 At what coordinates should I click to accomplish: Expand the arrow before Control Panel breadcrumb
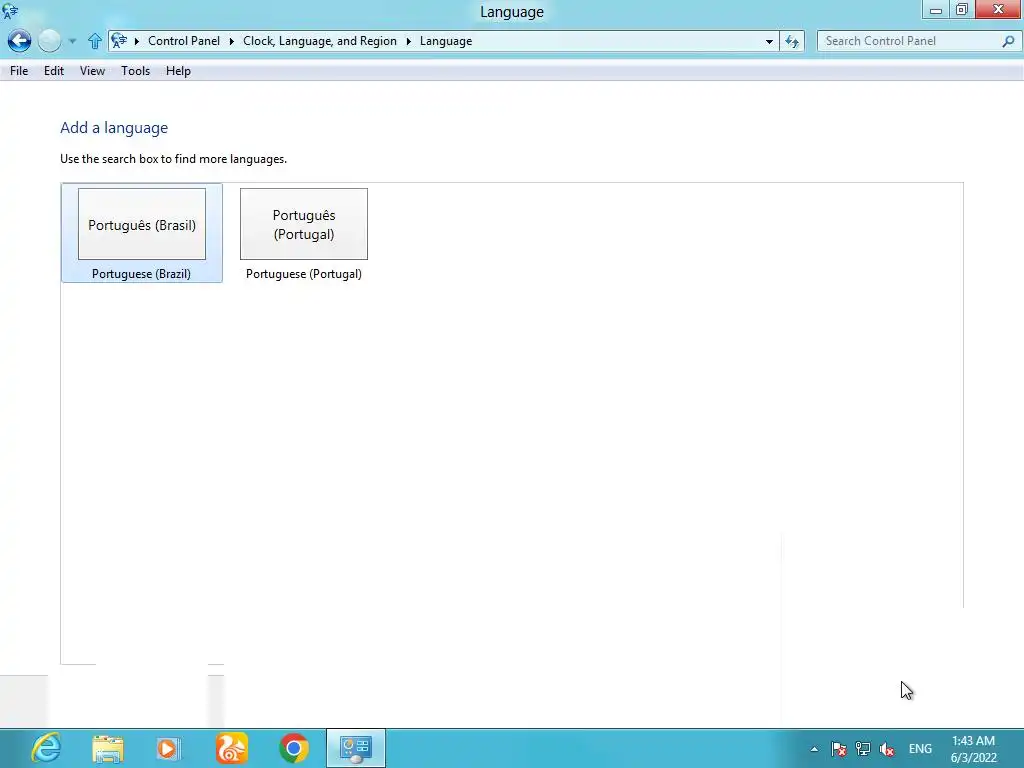pyautogui.click(x=136, y=41)
